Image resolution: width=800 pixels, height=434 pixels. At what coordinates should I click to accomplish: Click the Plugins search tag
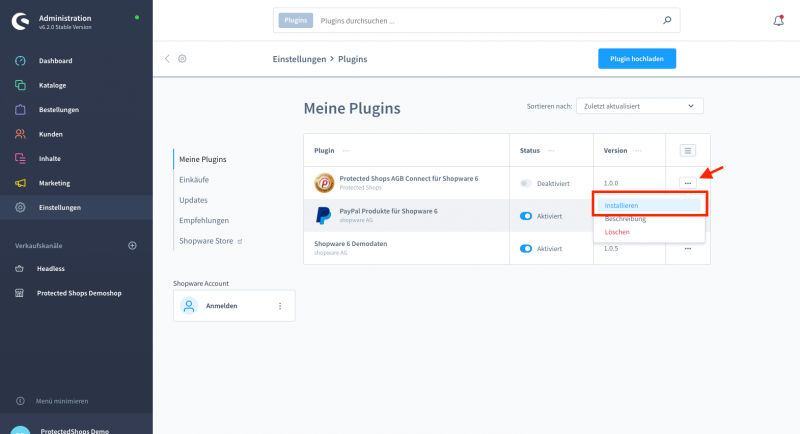[x=295, y=20]
